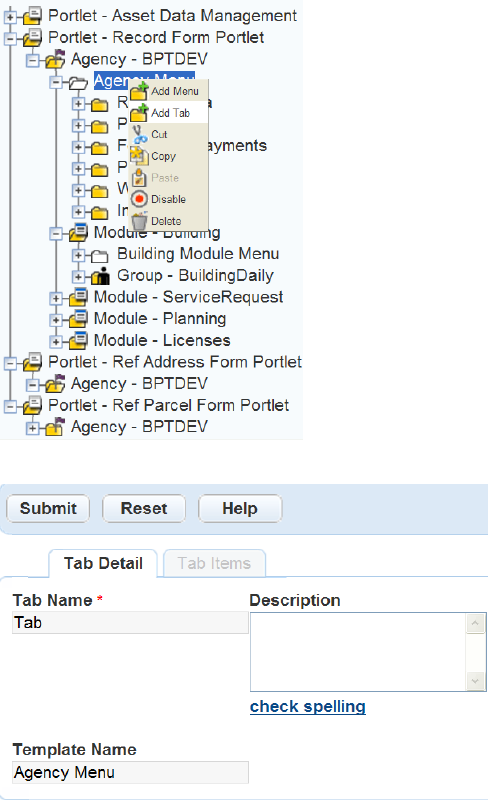Collapse the Portlet - Record Form Portlet node
This screenshot has height=804, width=488.
(10, 38)
